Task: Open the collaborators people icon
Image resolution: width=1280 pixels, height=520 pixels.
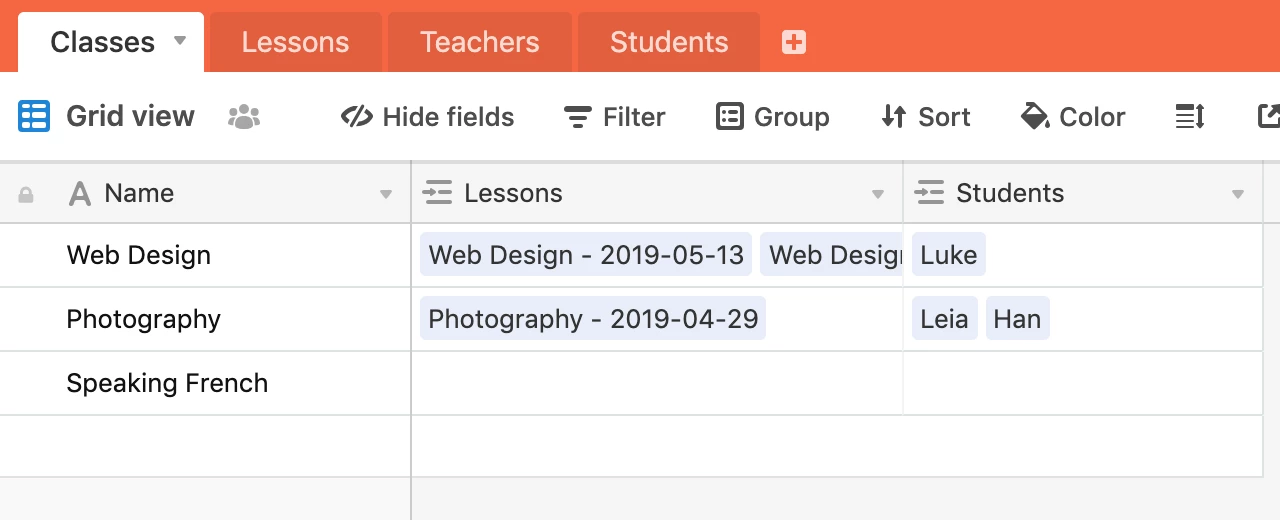Action: coord(244,117)
